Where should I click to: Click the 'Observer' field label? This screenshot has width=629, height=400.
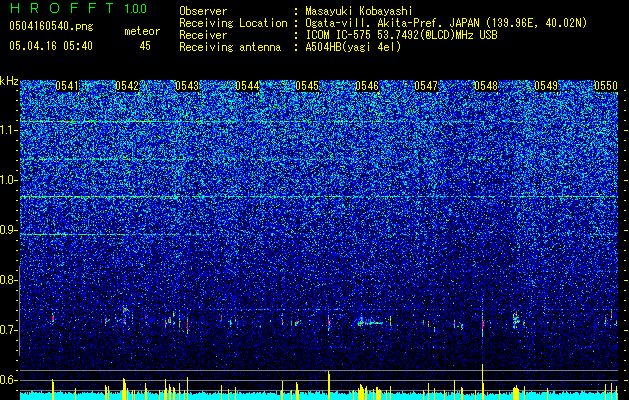click(x=203, y=11)
